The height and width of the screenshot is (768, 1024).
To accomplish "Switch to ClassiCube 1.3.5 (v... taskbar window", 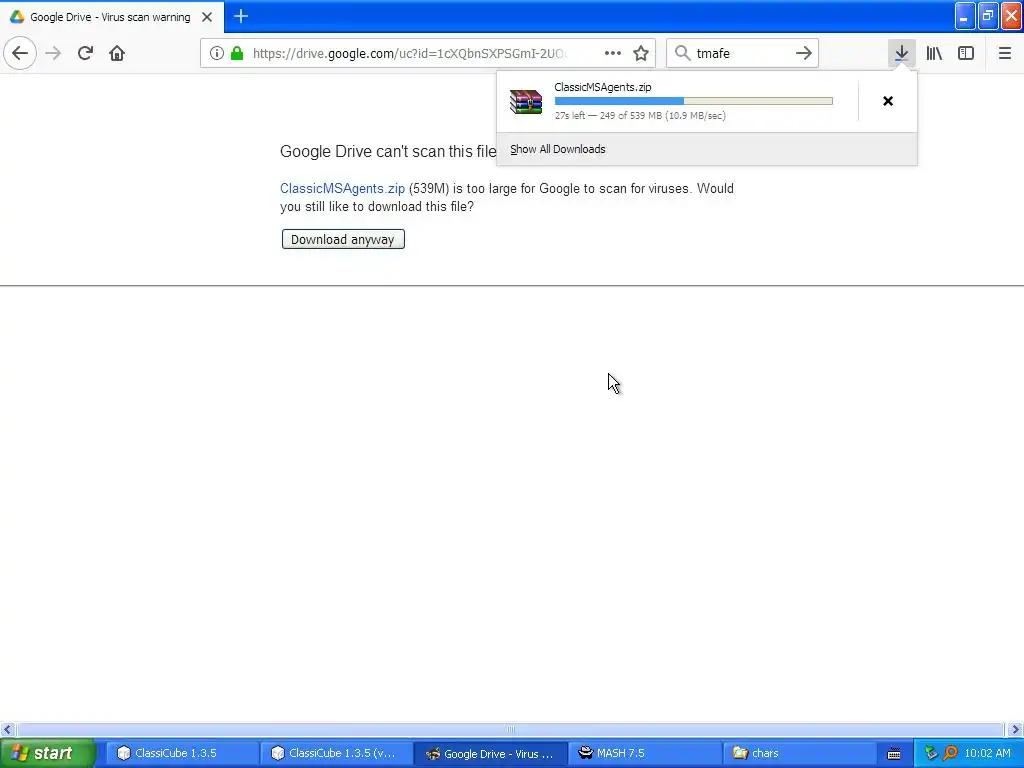I will [x=336, y=753].
